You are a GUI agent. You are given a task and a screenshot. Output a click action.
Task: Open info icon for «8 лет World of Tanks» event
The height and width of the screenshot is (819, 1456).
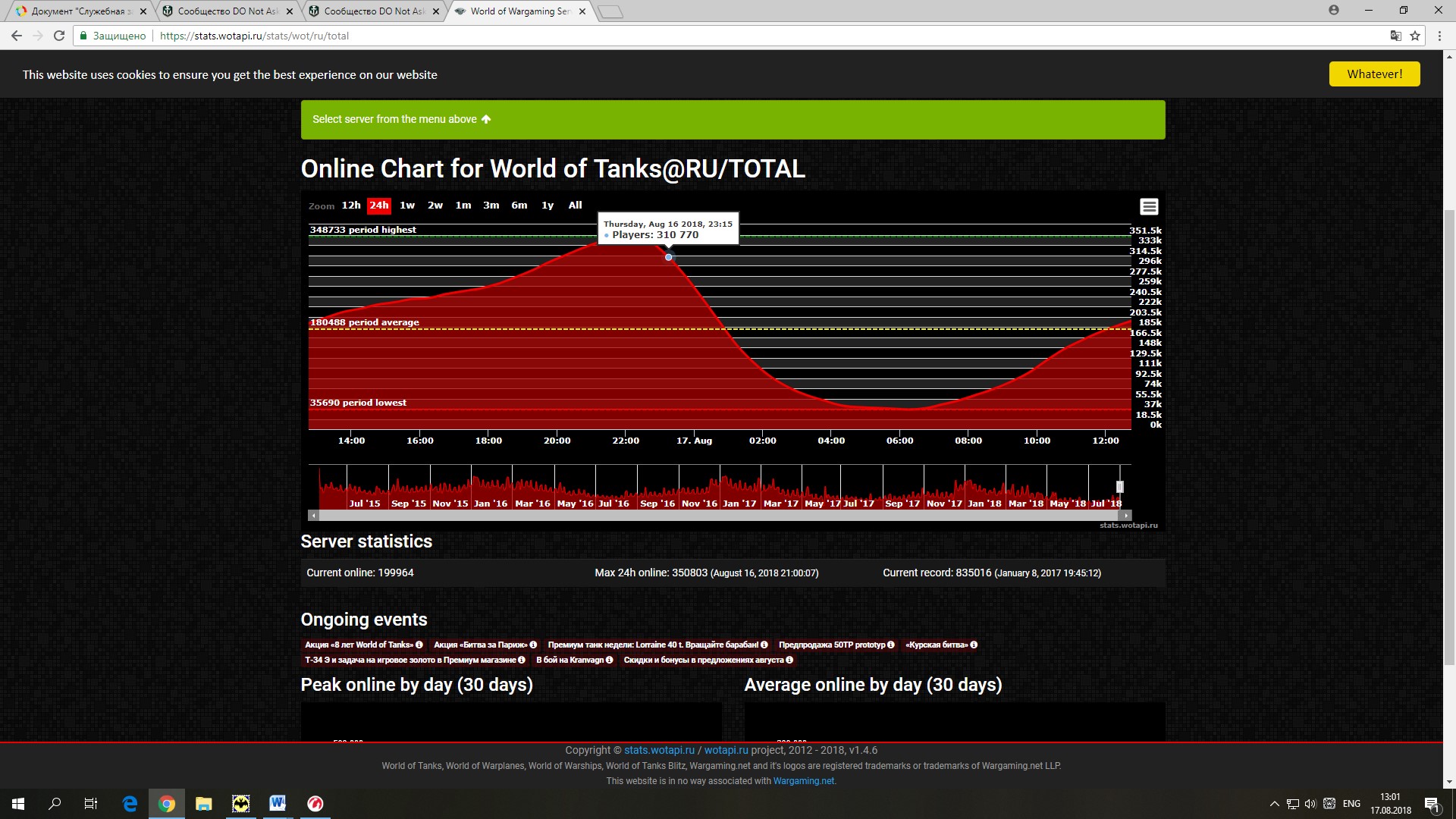click(419, 645)
